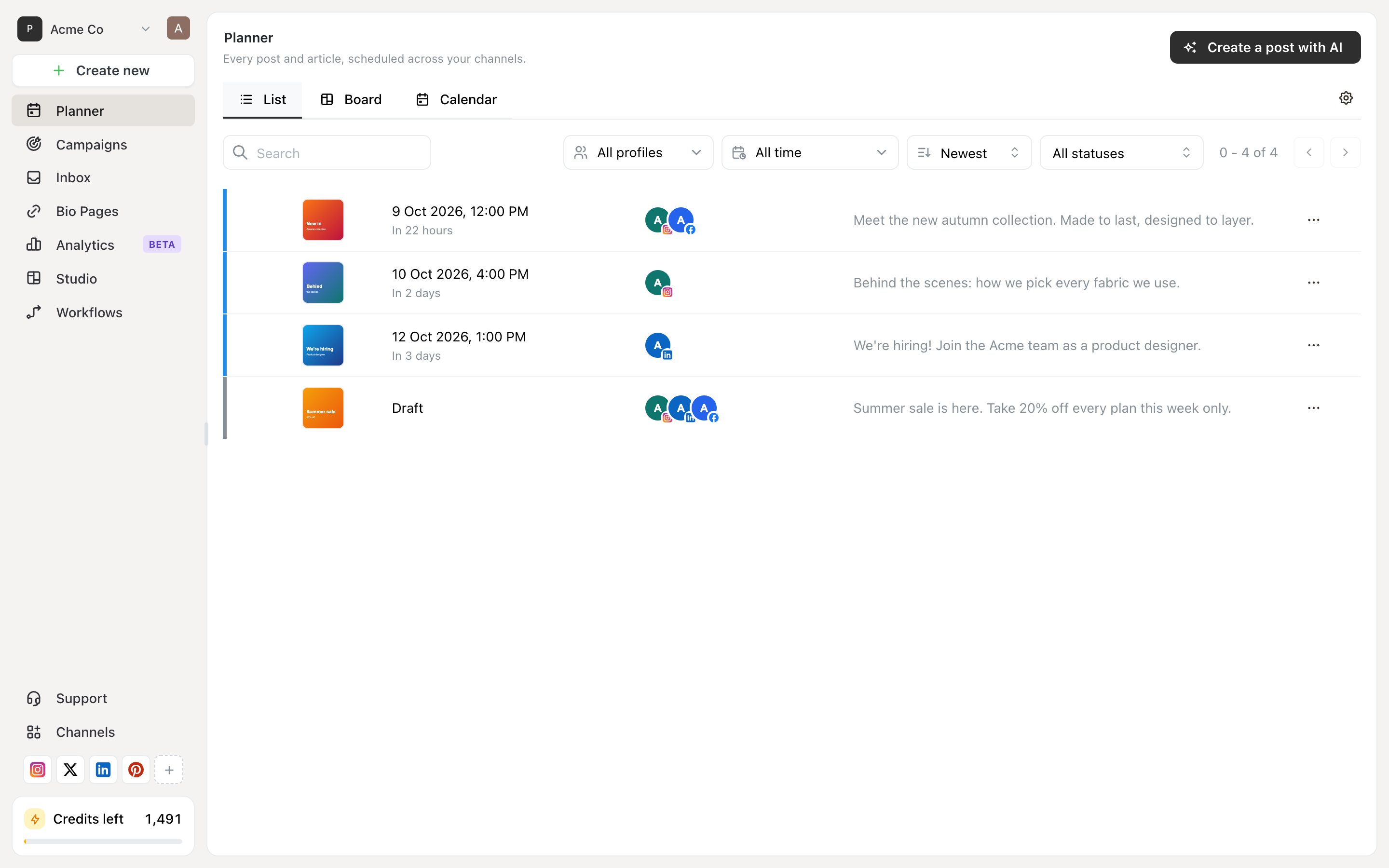The width and height of the screenshot is (1389, 868).
Task: Open Workflows in the sidebar
Action: pyautogui.click(x=103, y=312)
